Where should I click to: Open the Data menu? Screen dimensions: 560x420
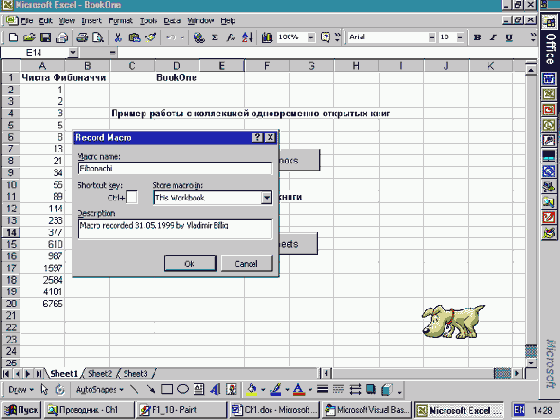coord(172,21)
